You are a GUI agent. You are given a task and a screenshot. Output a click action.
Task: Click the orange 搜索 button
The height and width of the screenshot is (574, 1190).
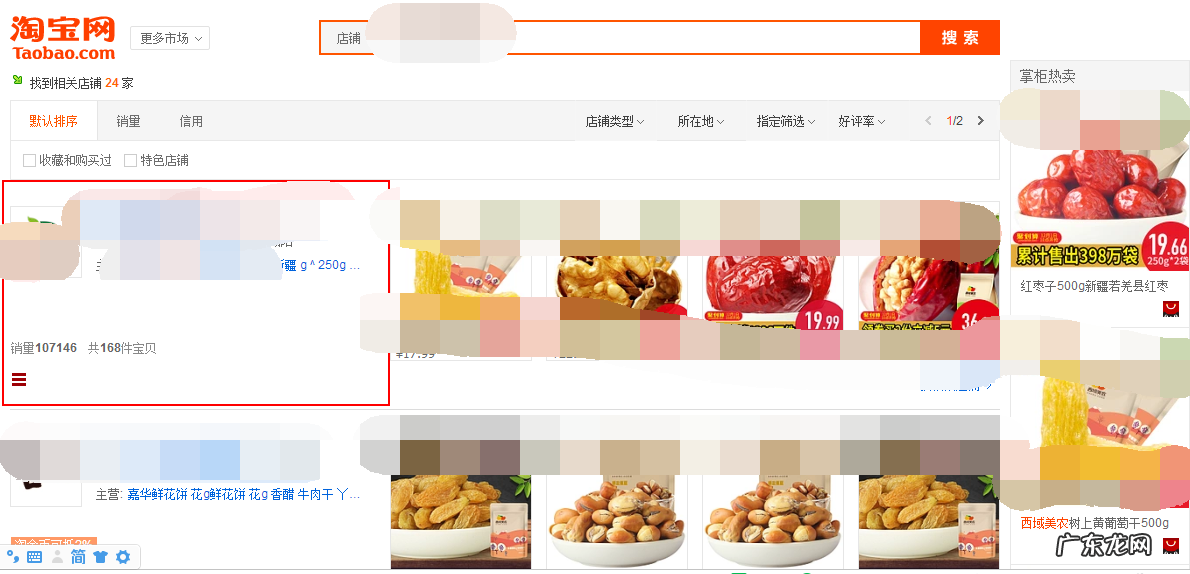point(960,38)
